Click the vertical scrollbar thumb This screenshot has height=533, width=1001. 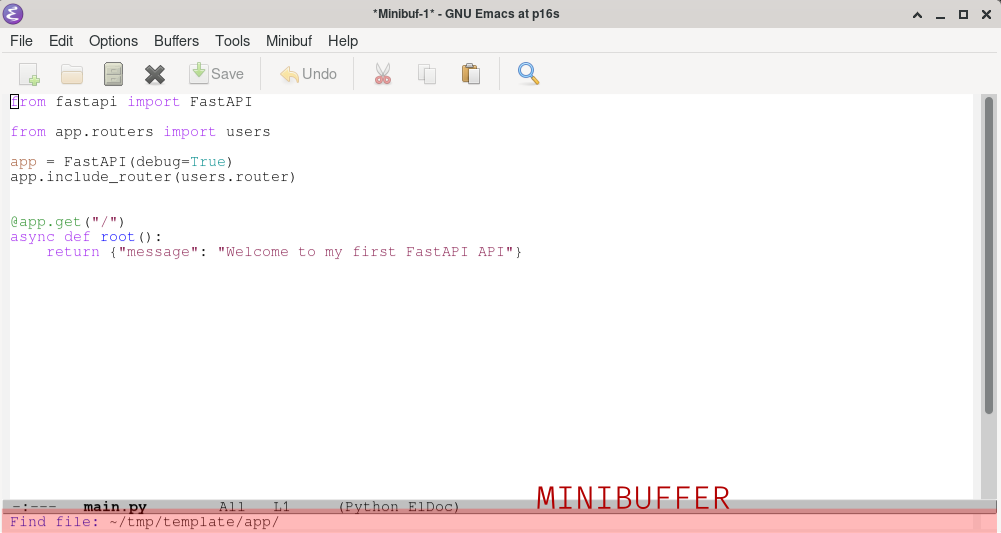pos(989,255)
